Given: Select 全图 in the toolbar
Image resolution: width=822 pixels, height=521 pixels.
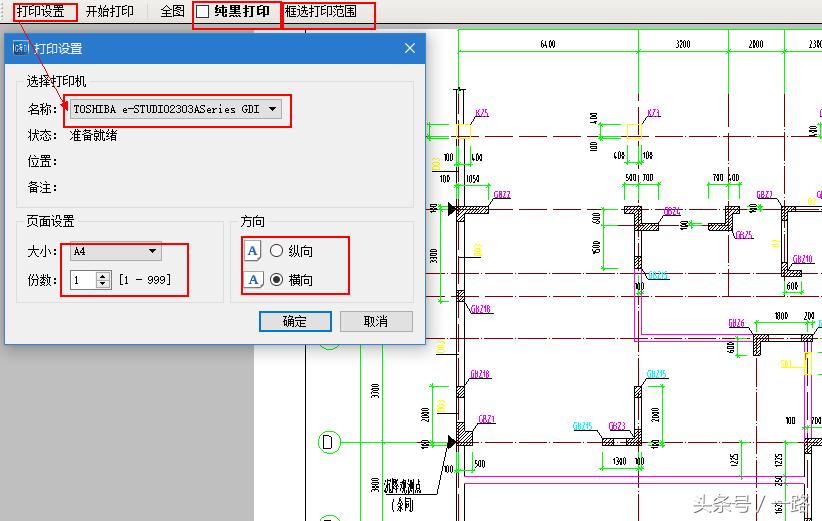Looking at the screenshot, I should (x=173, y=12).
